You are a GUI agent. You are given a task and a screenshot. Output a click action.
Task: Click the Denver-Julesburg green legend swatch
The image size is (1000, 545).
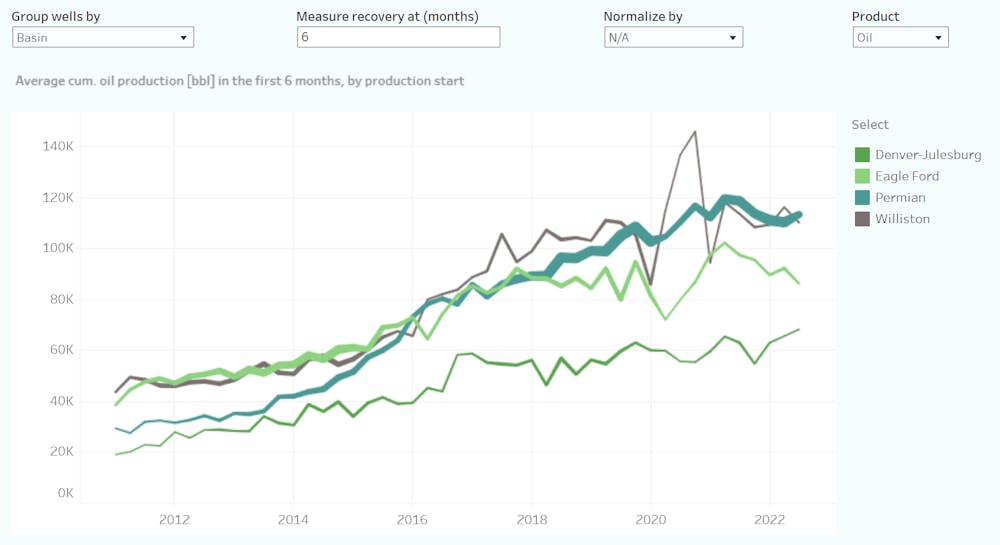[x=862, y=155]
